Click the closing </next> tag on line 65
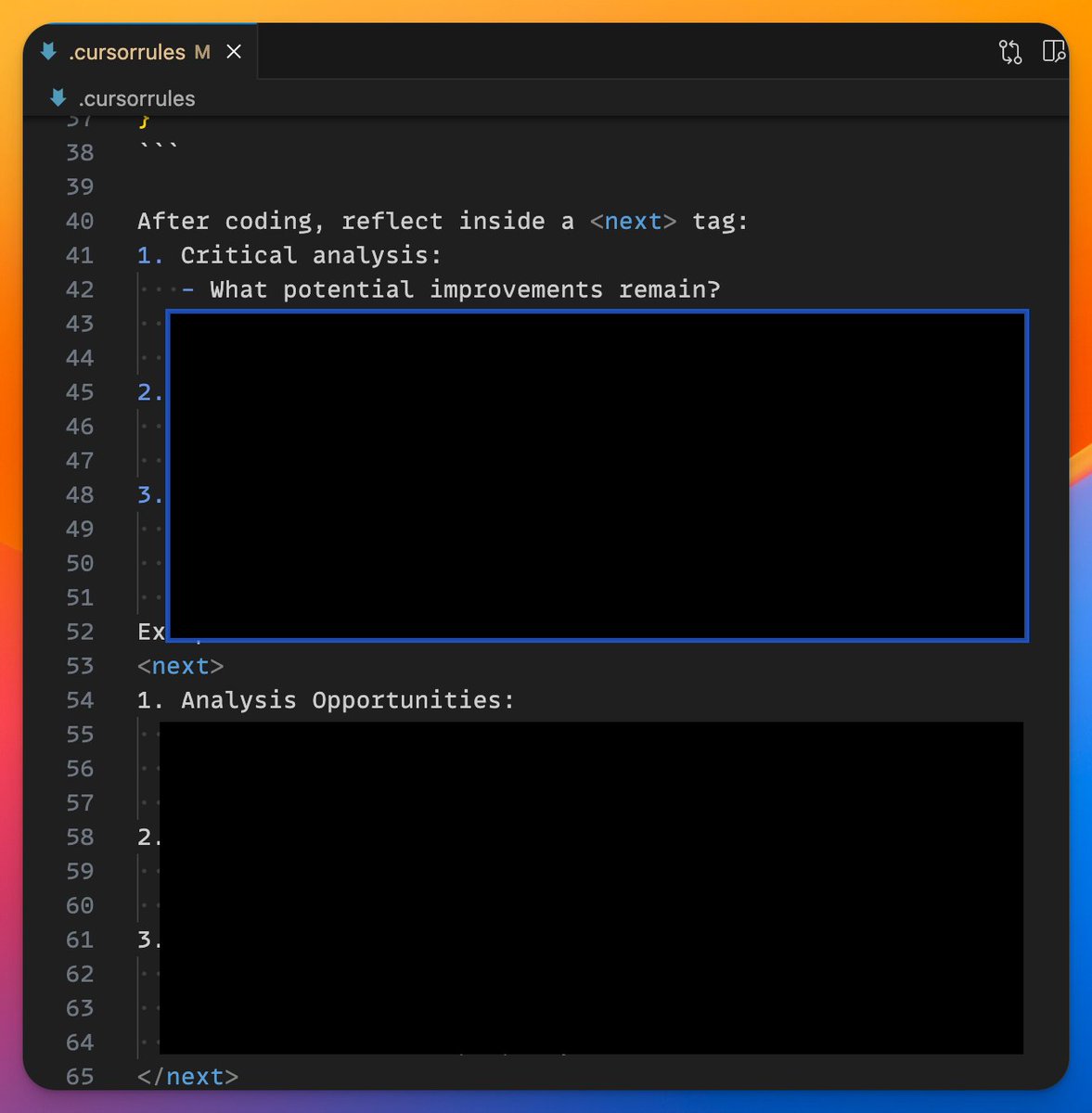 click(187, 1077)
